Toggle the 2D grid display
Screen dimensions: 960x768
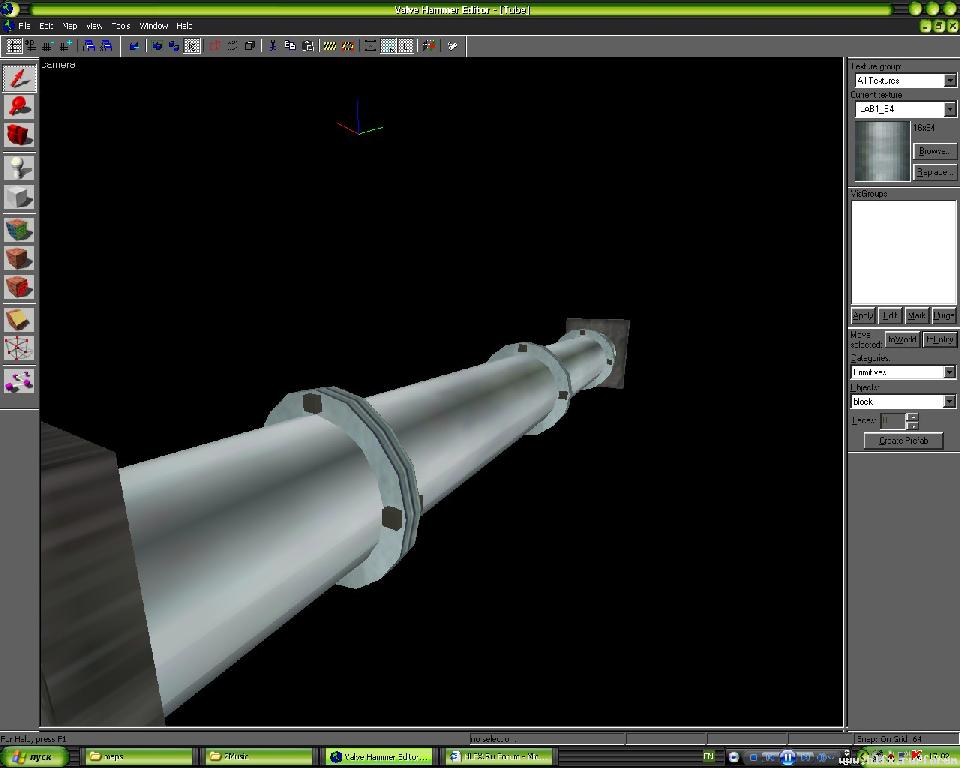pyautogui.click(x=15, y=46)
